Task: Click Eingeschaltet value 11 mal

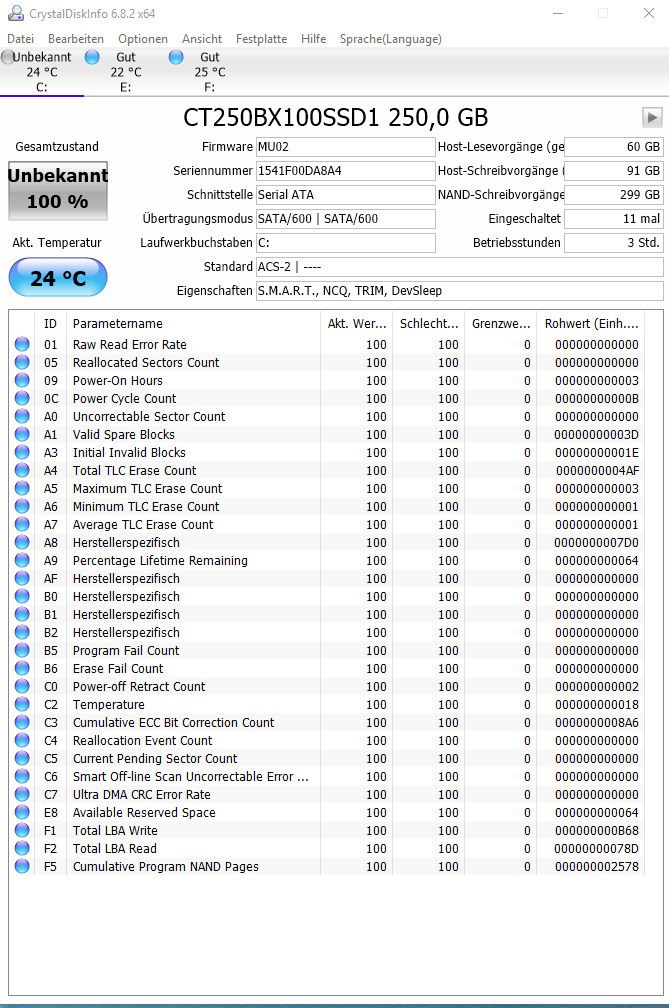Action: (614, 219)
